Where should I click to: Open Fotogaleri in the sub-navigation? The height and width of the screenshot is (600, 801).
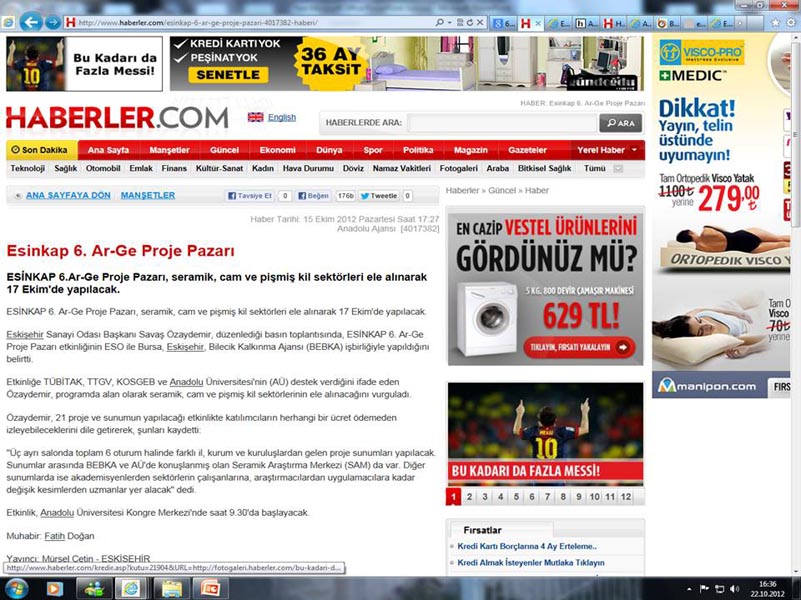pos(459,169)
